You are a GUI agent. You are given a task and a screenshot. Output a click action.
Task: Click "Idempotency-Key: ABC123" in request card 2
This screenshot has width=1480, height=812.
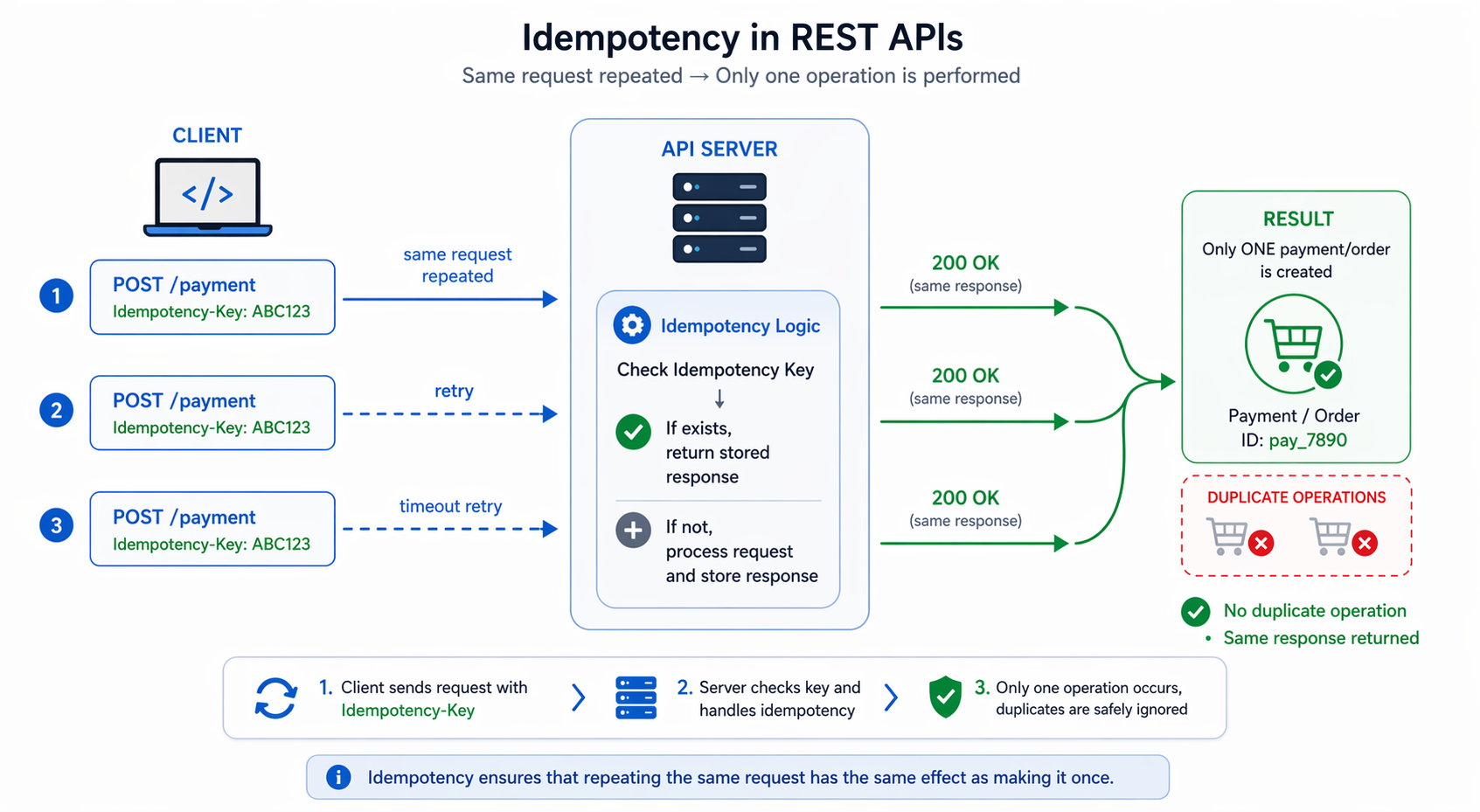(x=212, y=427)
